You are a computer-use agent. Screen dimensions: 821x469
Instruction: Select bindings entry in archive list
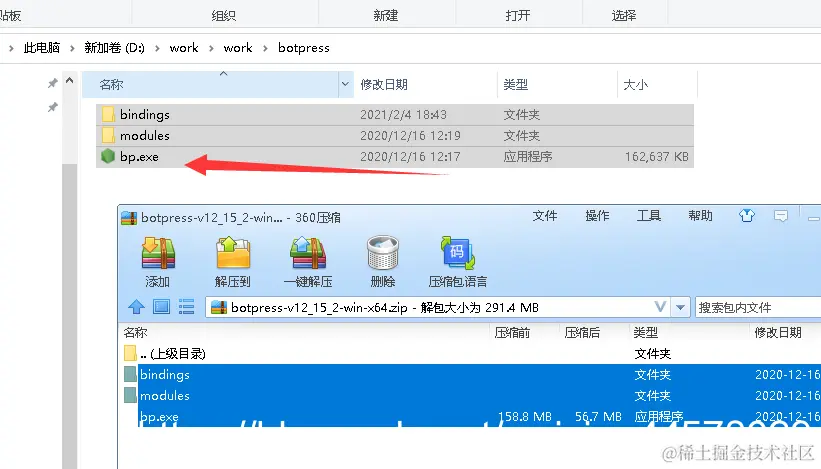(164, 374)
